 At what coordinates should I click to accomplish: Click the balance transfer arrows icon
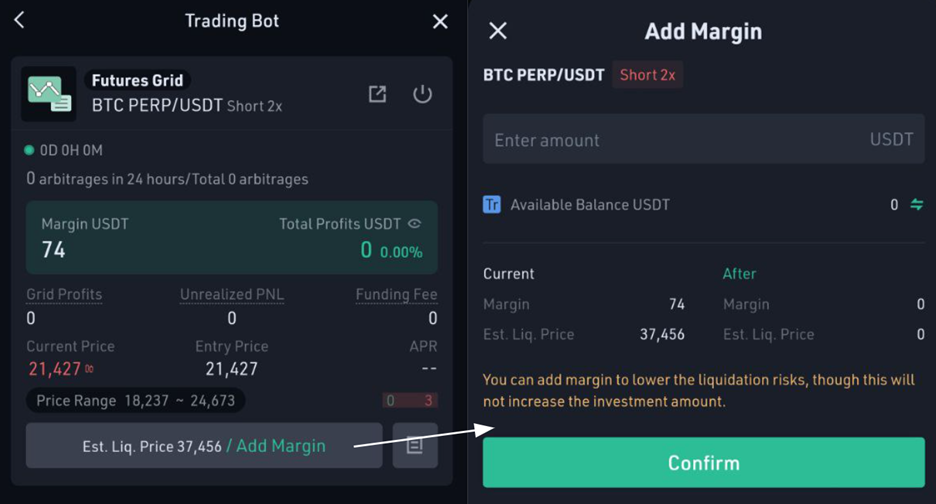[x=916, y=204]
